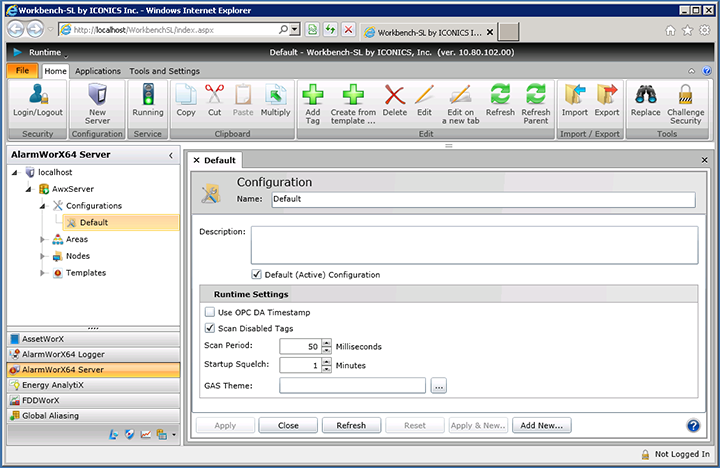Click the Close button at bottom

tap(288, 425)
